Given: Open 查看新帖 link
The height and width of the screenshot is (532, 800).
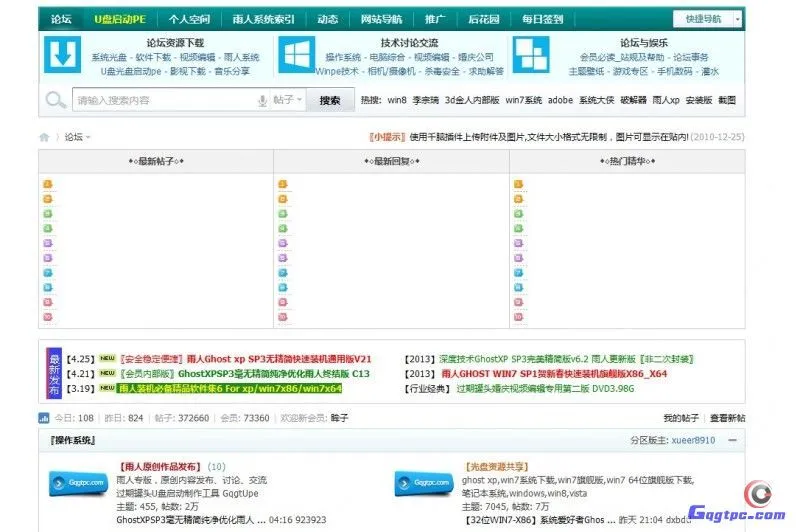Looking at the screenshot, I should point(728,418).
